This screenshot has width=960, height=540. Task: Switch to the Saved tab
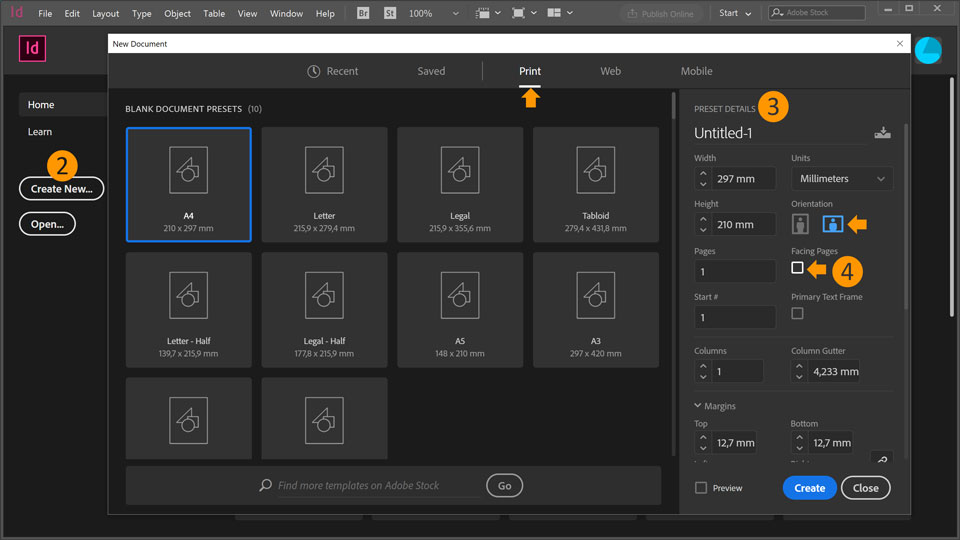431,71
